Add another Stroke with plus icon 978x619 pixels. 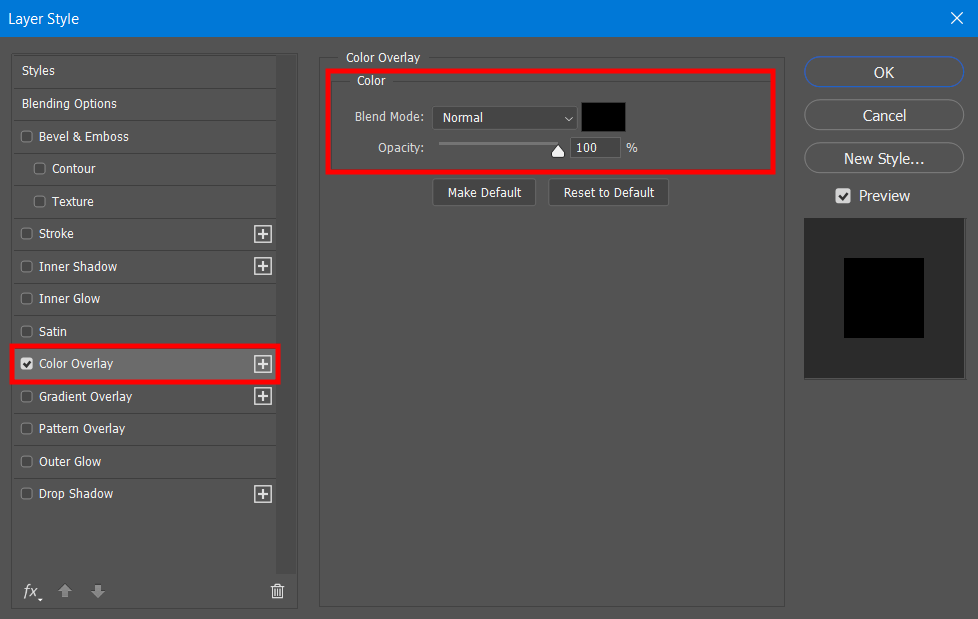[x=263, y=234]
